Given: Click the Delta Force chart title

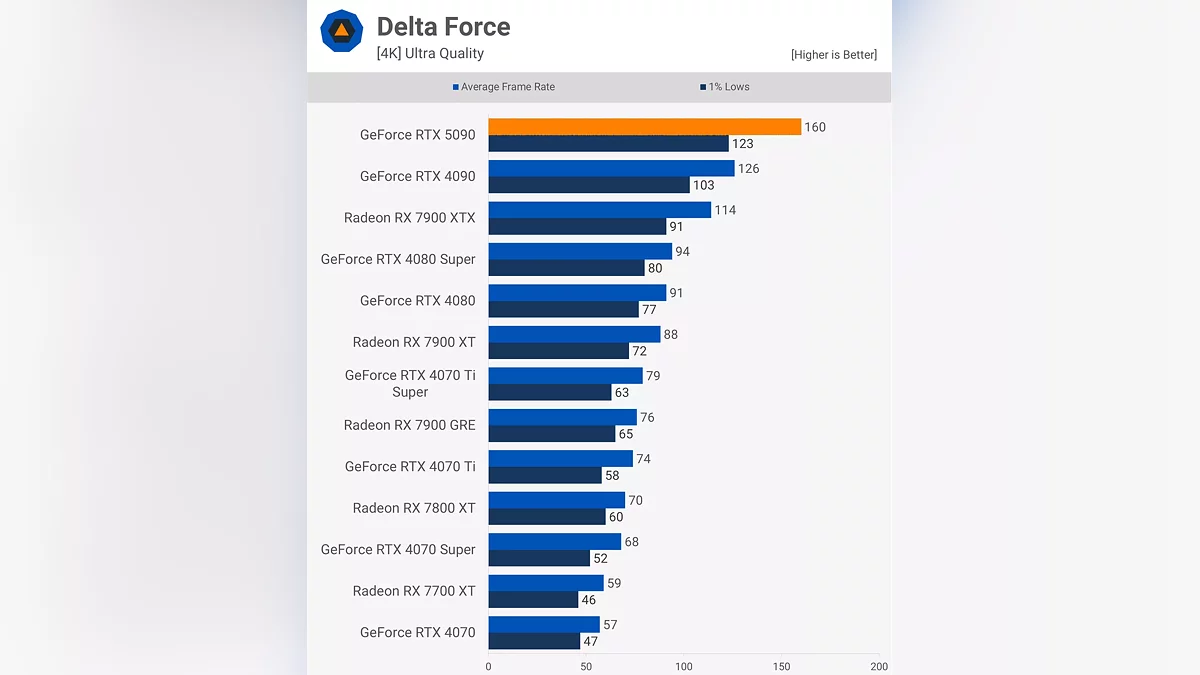Looking at the screenshot, I should tap(443, 27).
